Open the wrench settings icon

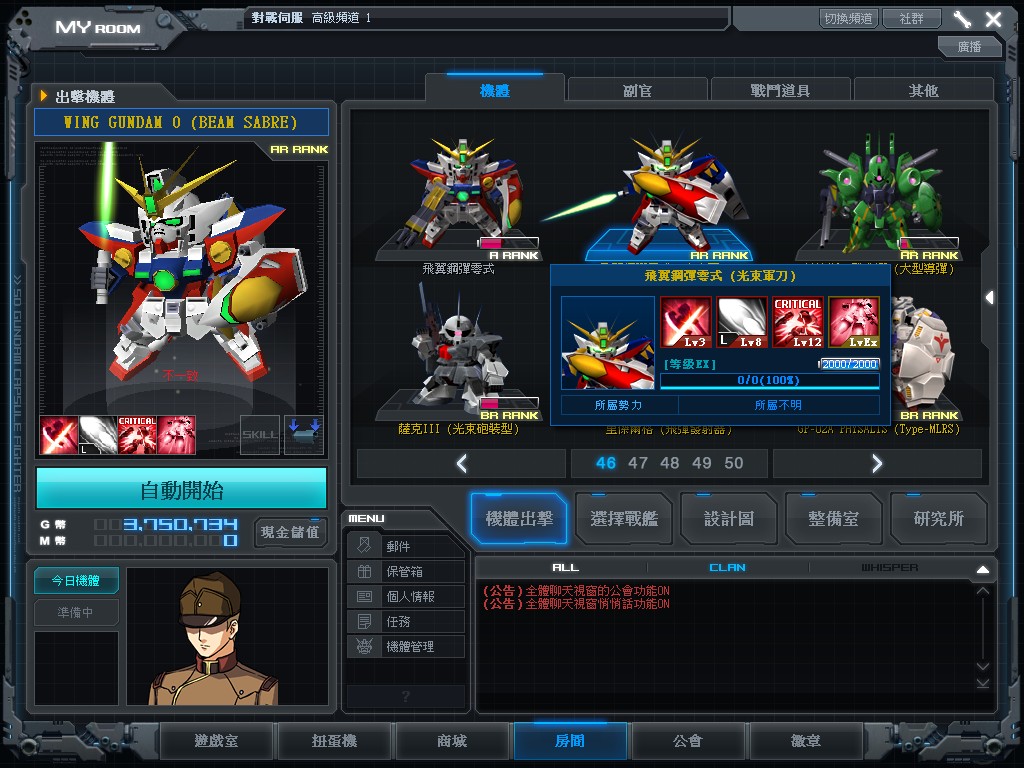click(962, 19)
